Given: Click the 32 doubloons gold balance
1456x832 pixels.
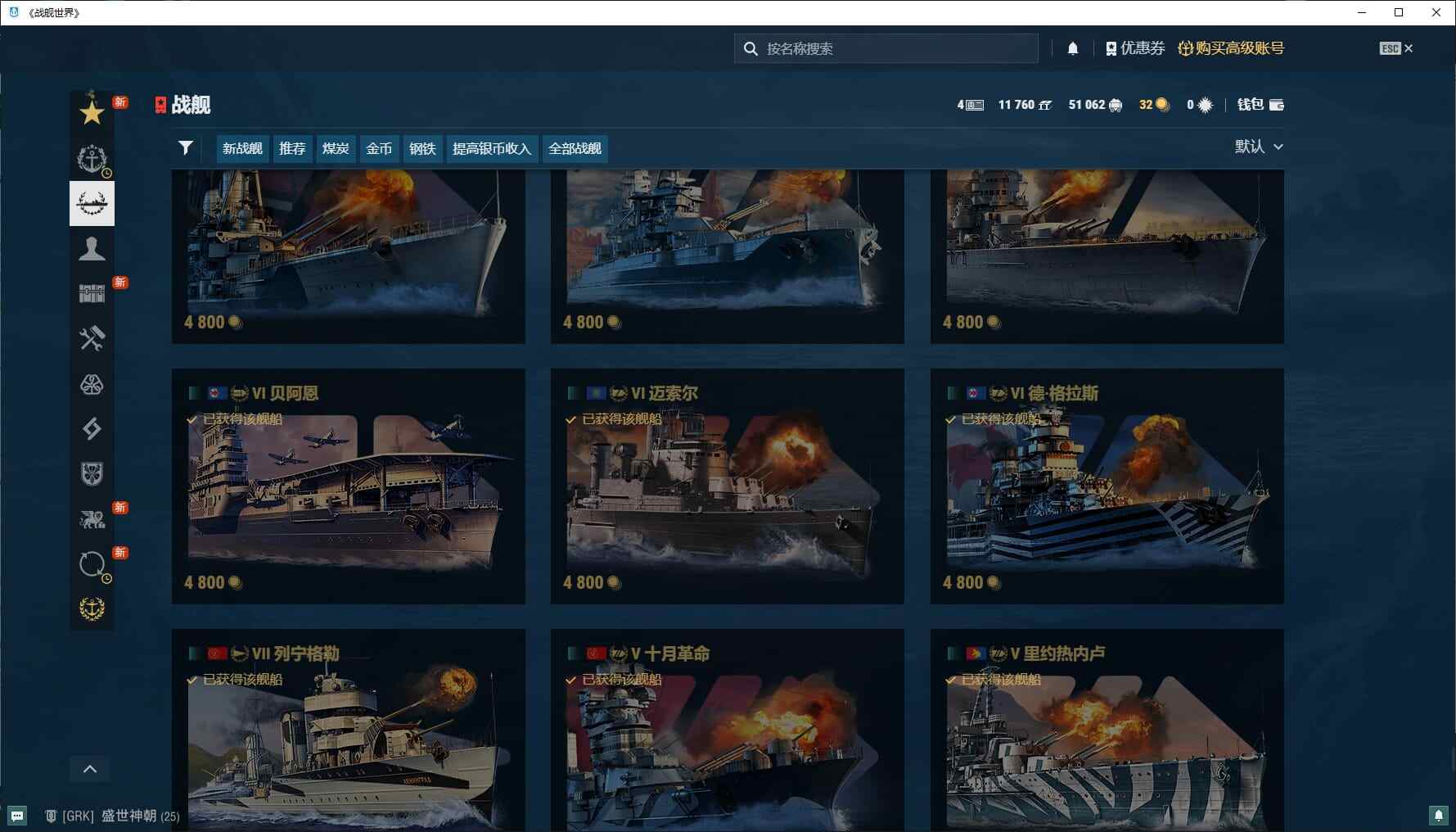Looking at the screenshot, I should 1154,104.
